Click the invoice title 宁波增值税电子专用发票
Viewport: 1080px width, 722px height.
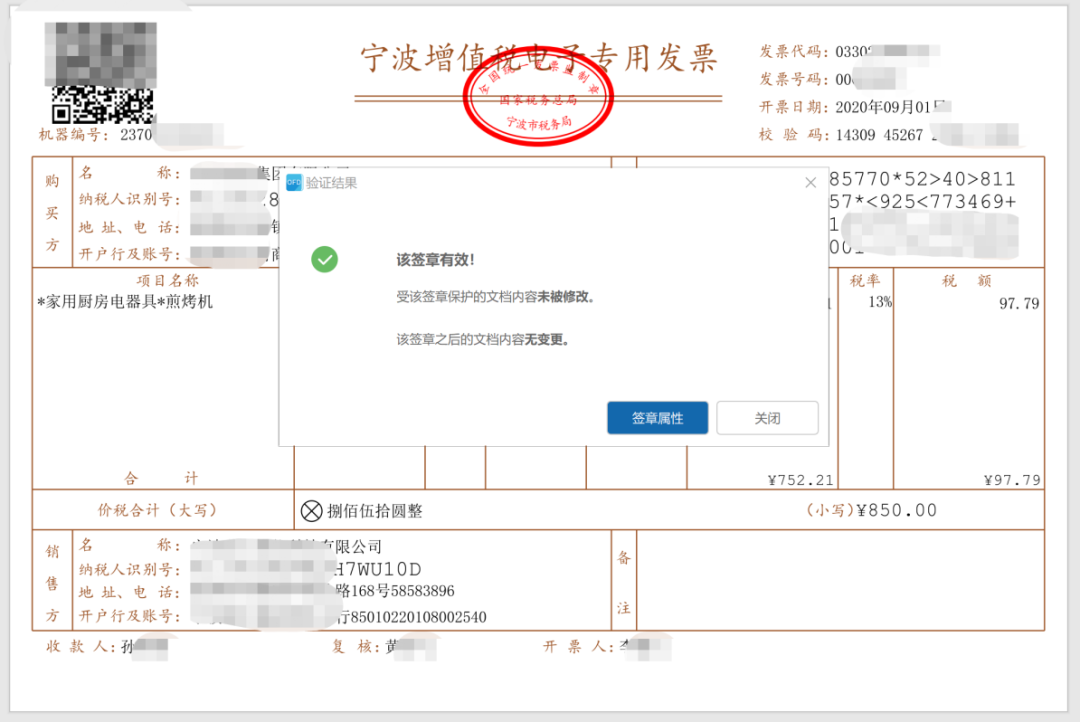point(539,58)
